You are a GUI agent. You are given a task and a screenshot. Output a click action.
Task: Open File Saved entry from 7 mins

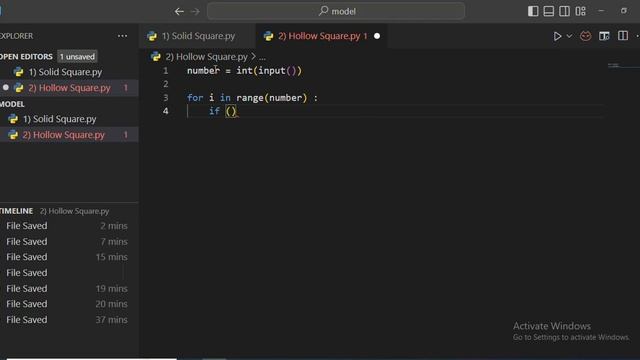[x=67, y=242]
